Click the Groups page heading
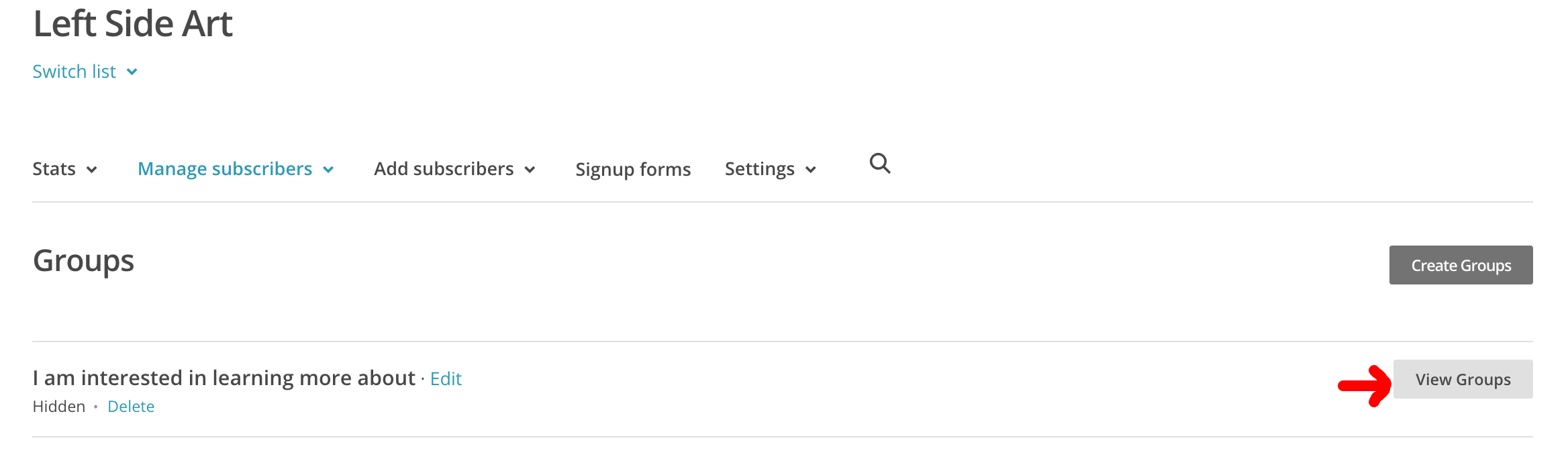The height and width of the screenshot is (471, 1568). 84,261
